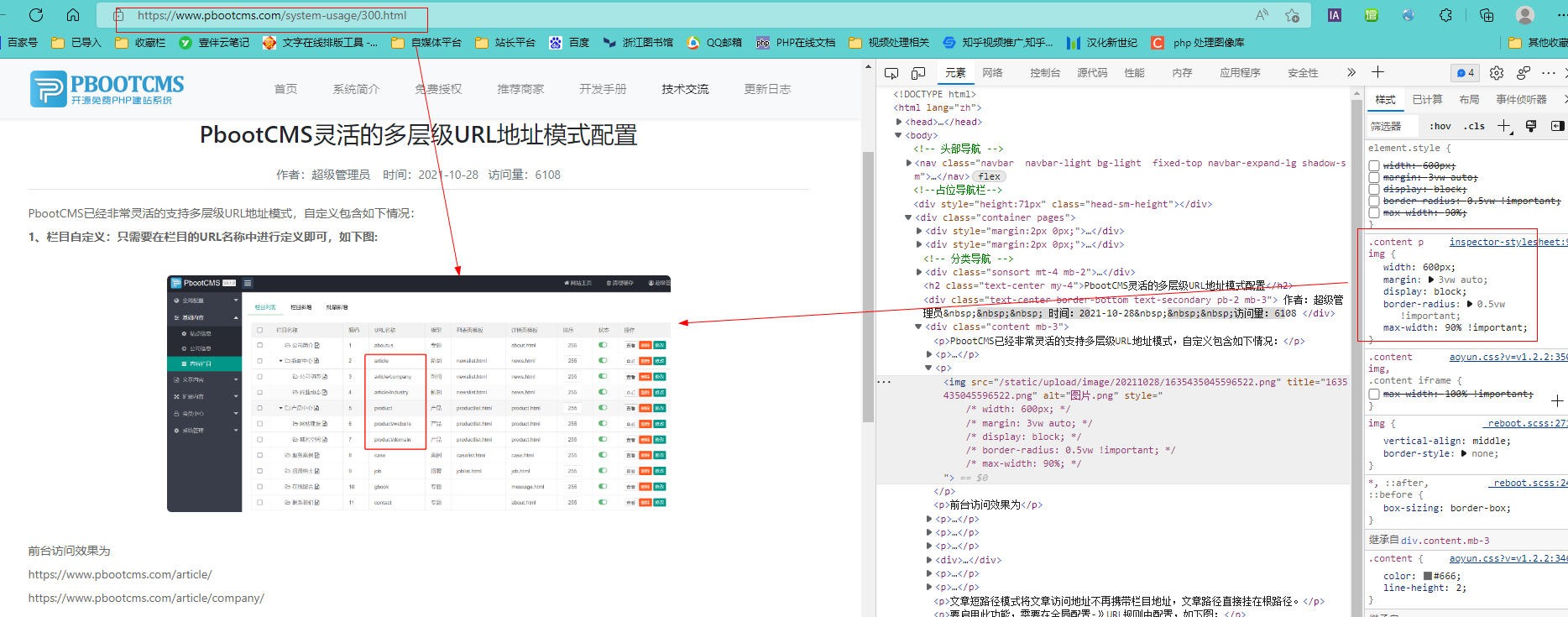Switch to the 控制台 DevTools tab
The image size is (1568, 617).
(1045, 73)
